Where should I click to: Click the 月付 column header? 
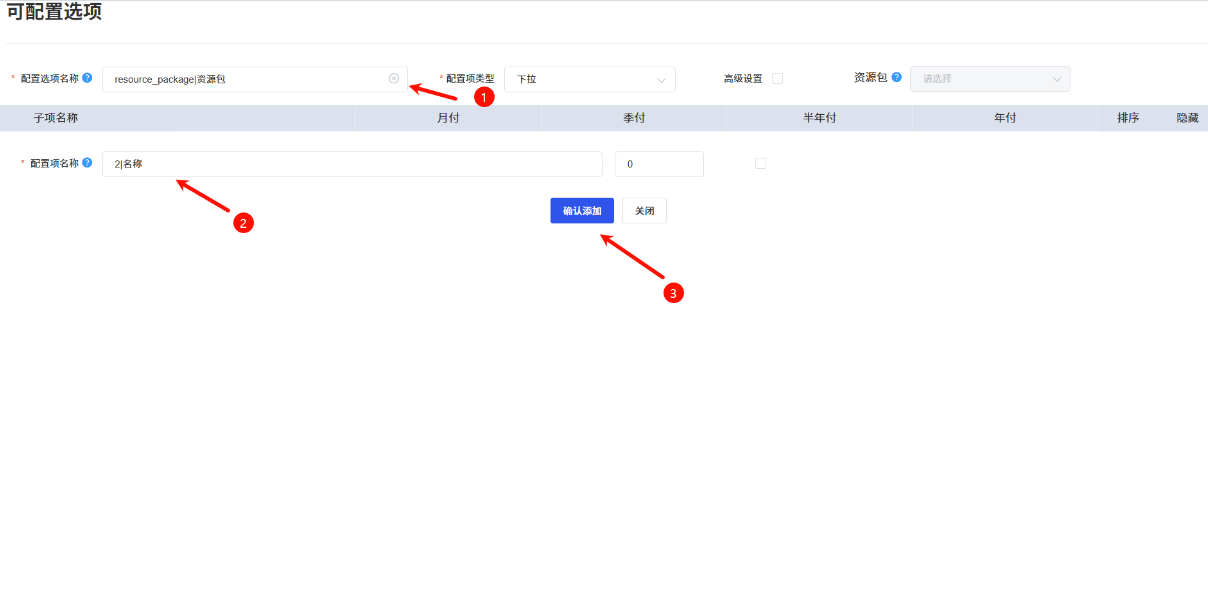point(448,117)
